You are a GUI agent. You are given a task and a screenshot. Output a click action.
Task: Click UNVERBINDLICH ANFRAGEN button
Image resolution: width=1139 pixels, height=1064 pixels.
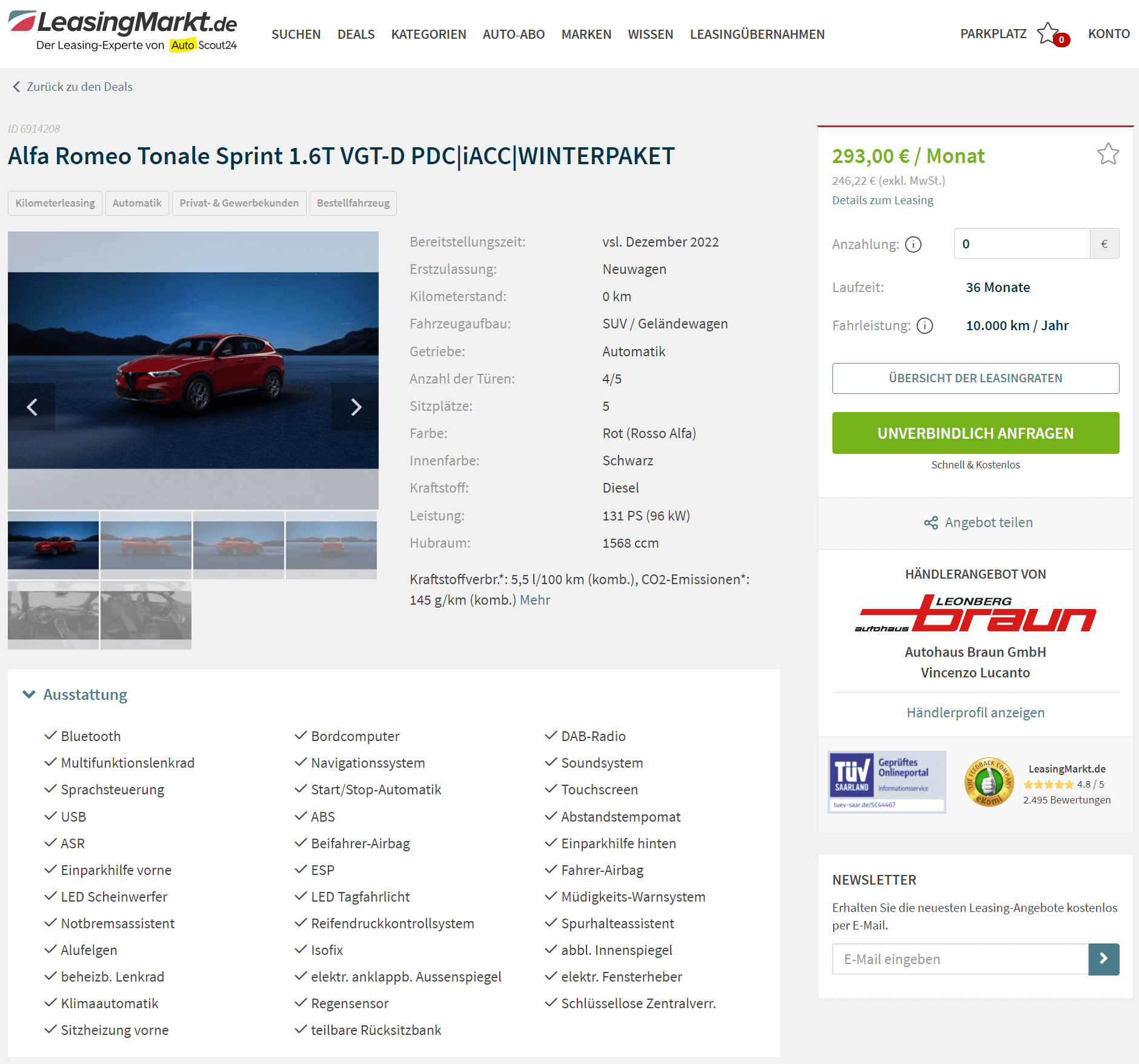point(975,433)
